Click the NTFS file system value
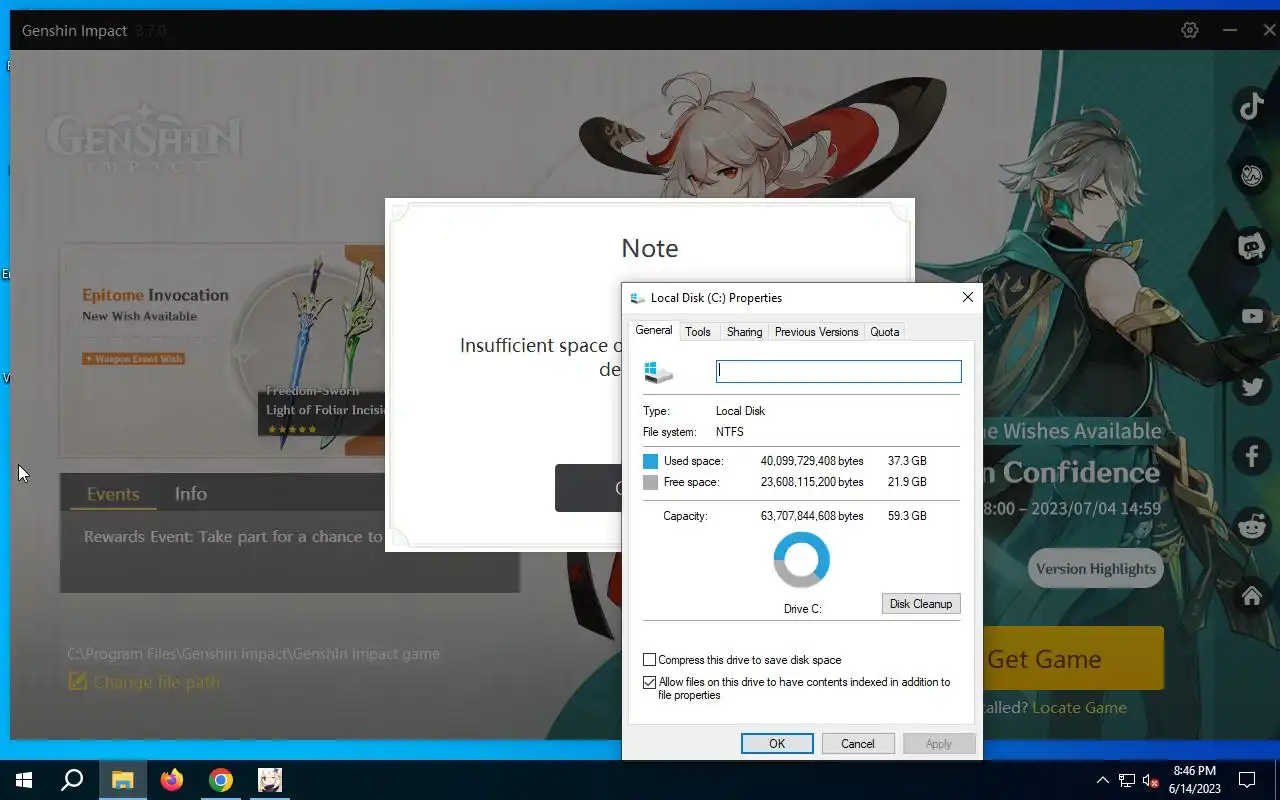The image size is (1280, 800). pos(730,432)
